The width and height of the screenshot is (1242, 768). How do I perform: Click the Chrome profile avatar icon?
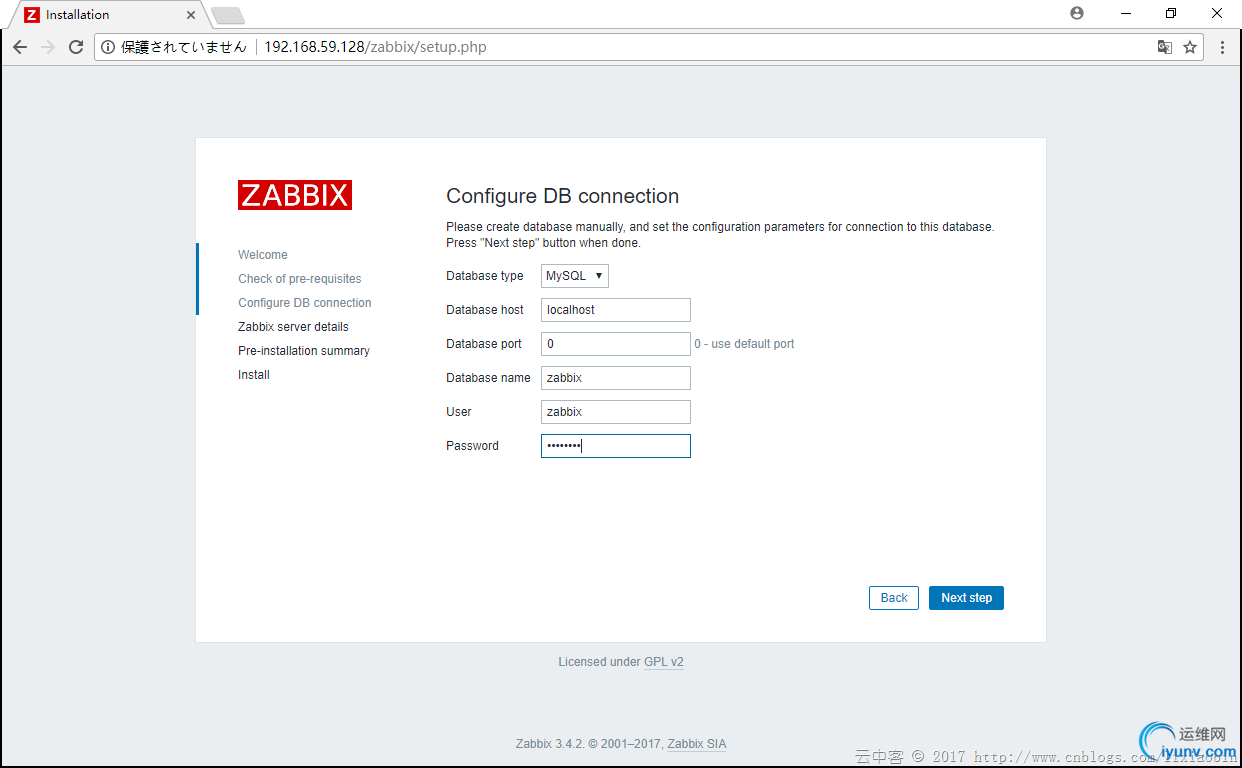click(x=1077, y=13)
